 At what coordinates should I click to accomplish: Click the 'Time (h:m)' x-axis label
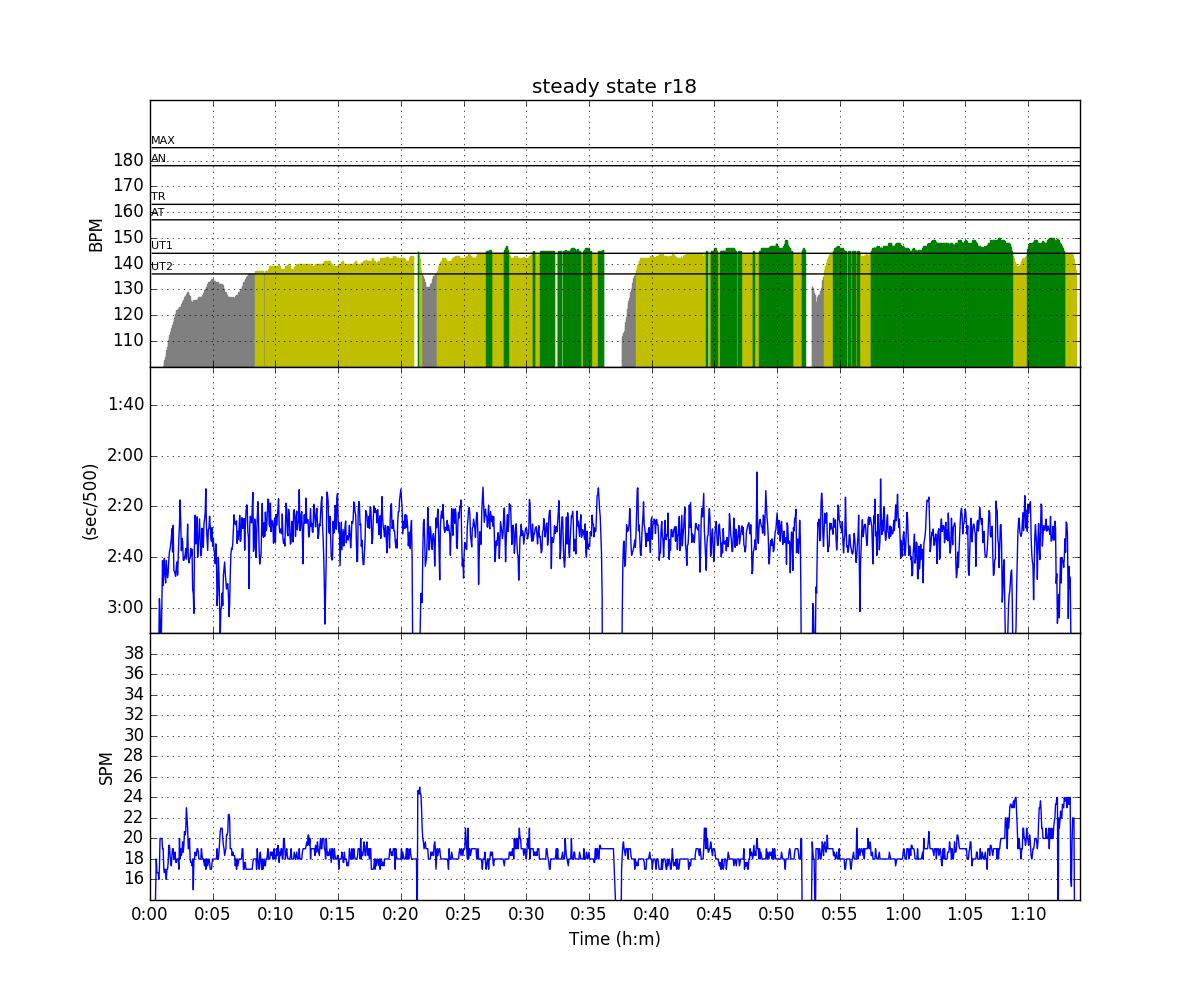614,939
